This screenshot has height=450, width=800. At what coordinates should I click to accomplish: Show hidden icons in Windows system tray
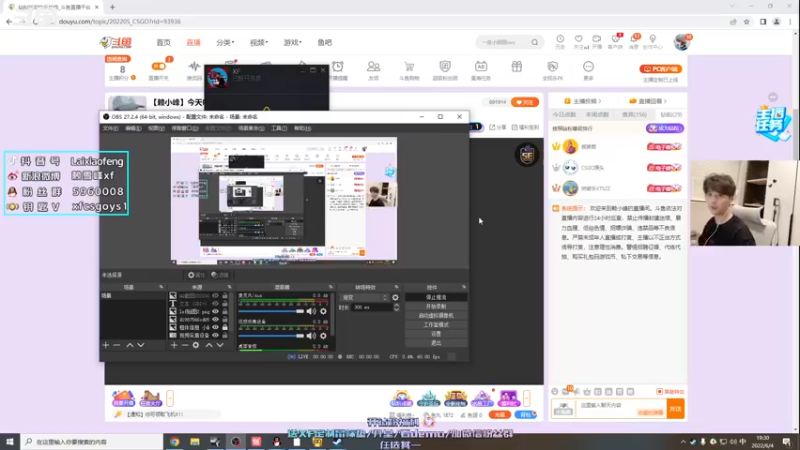[x=683, y=442]
